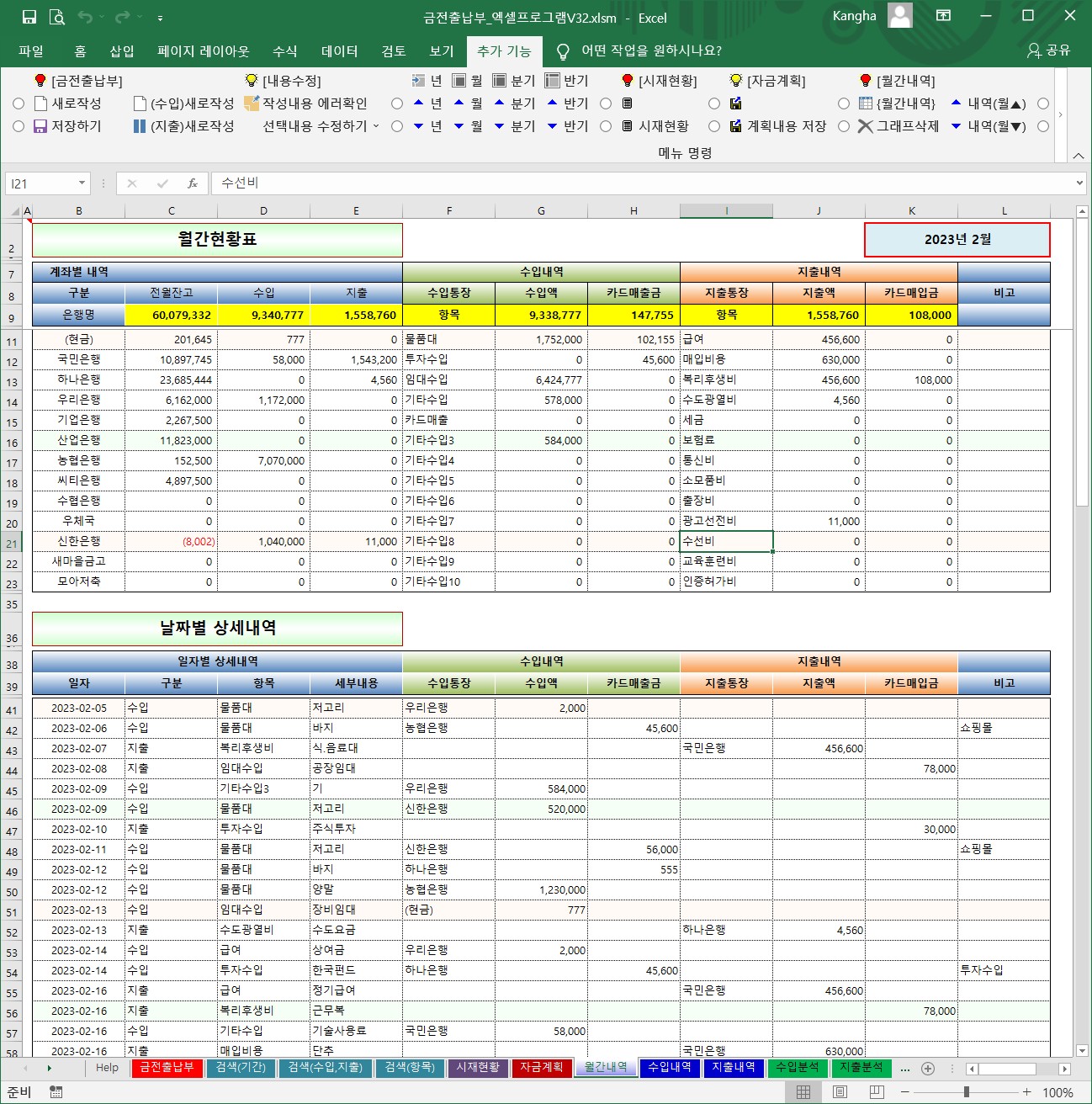The height and width of the screenshot is (1104, 1092).
Task: Select the radio button beside 시재현황 label
Action: point(606,126)
